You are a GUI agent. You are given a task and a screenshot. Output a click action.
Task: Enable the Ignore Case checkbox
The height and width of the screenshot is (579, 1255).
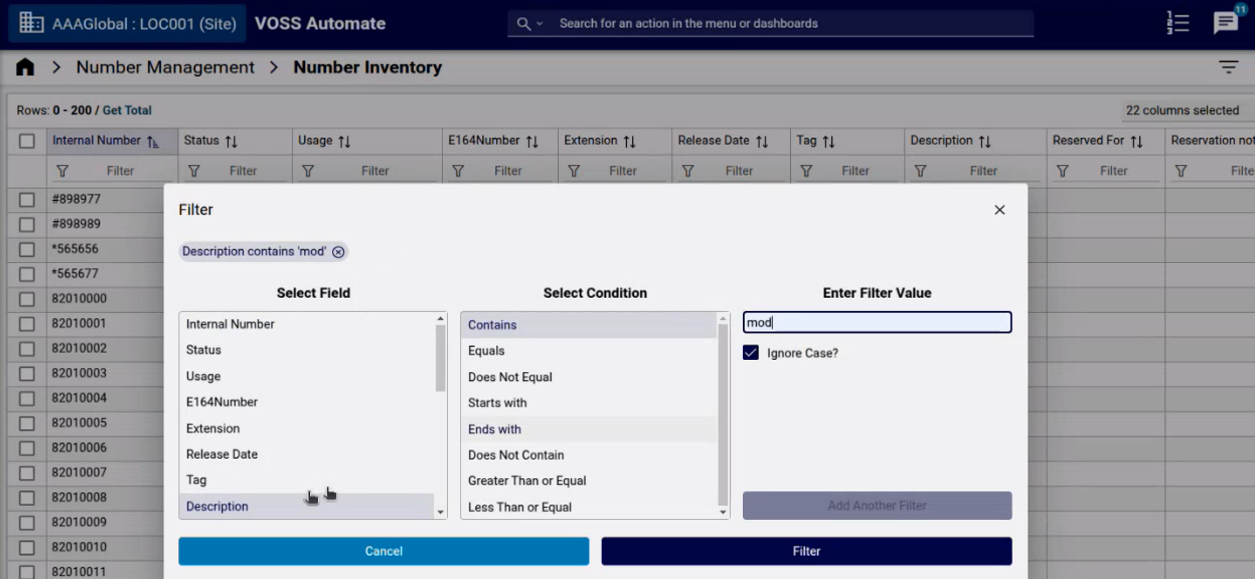click(751, 352)
